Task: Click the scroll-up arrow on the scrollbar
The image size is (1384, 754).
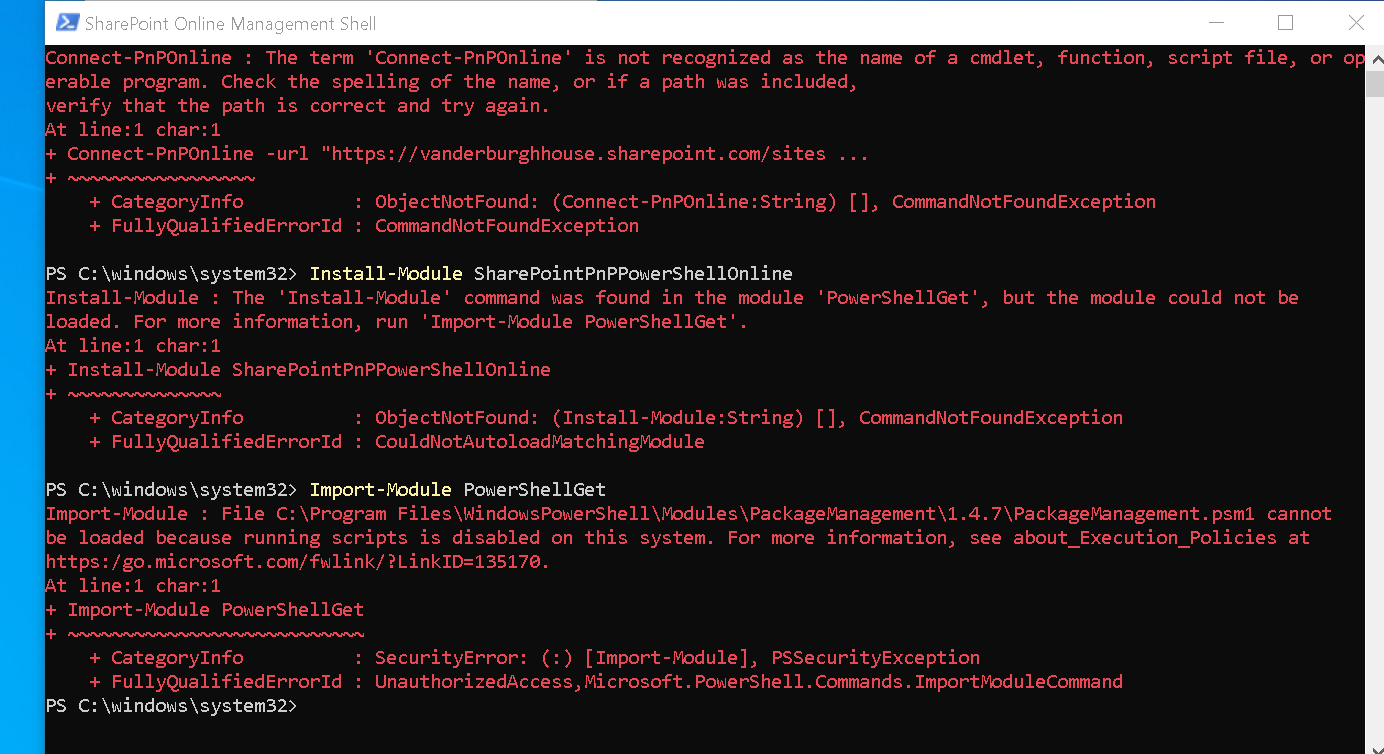Action: [x=1374, y=60]
